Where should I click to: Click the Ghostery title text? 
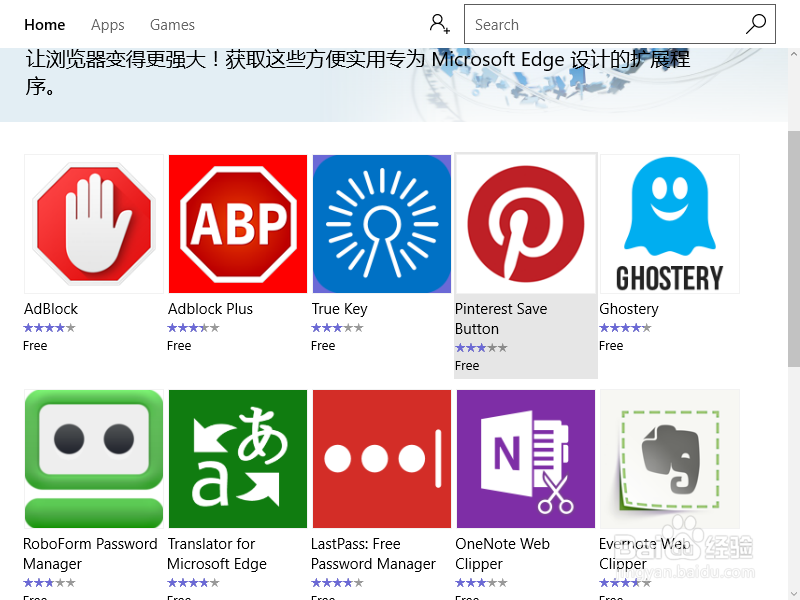pos(629,309)
